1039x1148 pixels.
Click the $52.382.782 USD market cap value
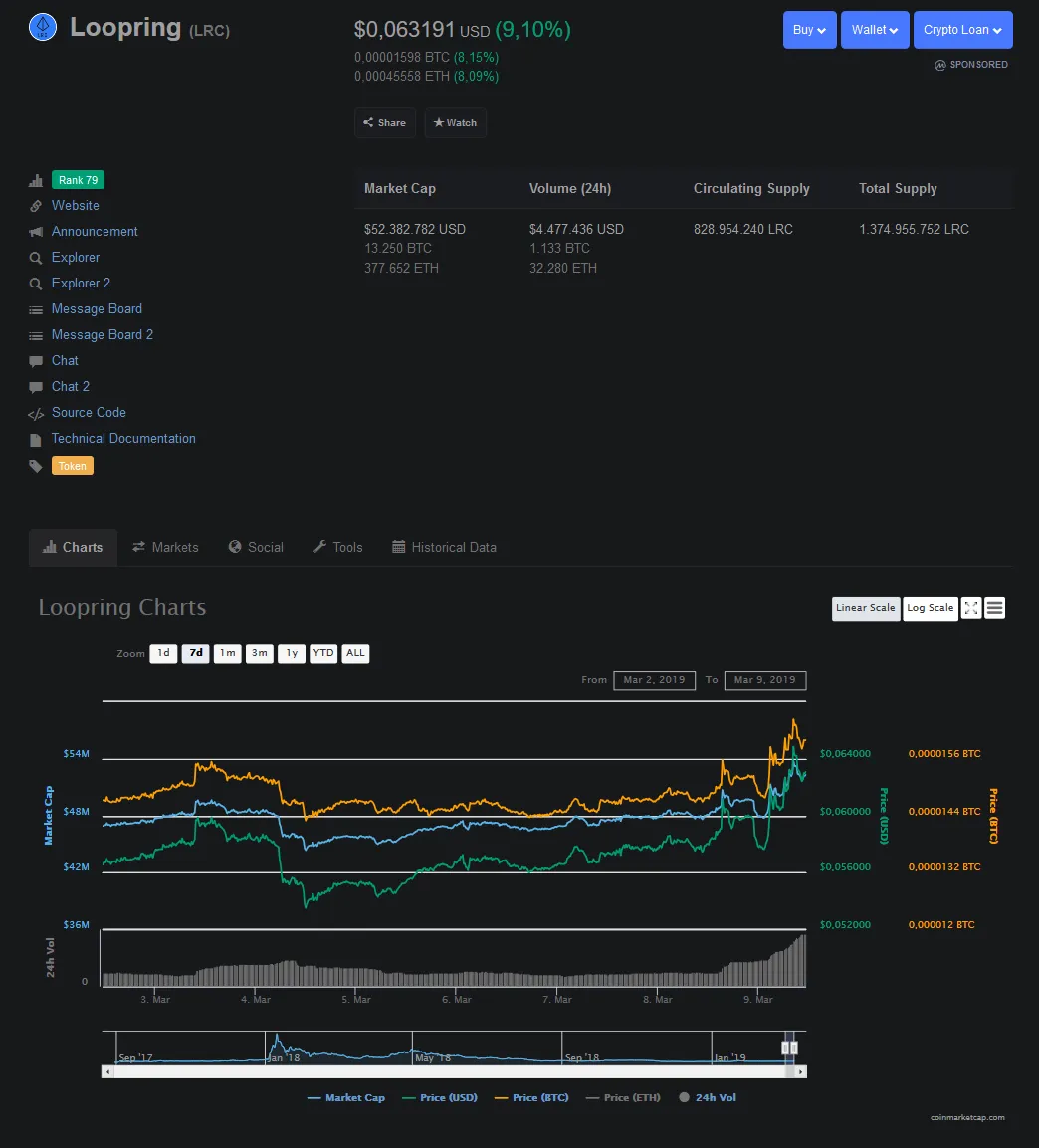point(415,229)
